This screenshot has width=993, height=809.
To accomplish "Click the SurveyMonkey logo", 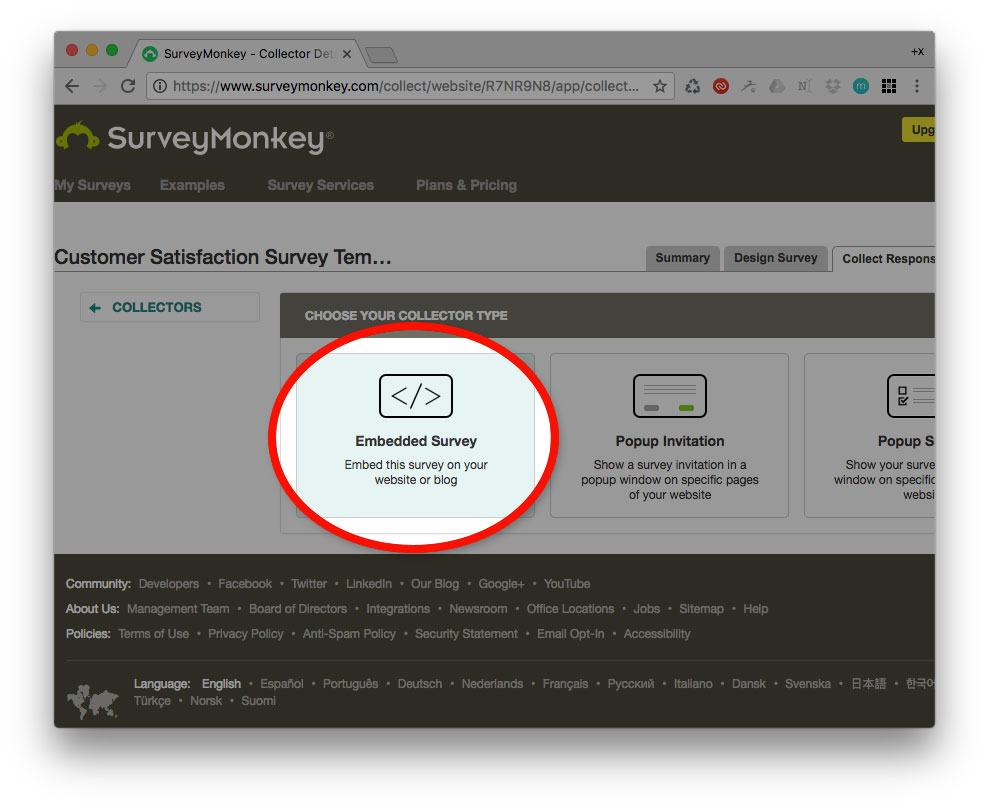I will pyautogui.click(x=195, y=138).
